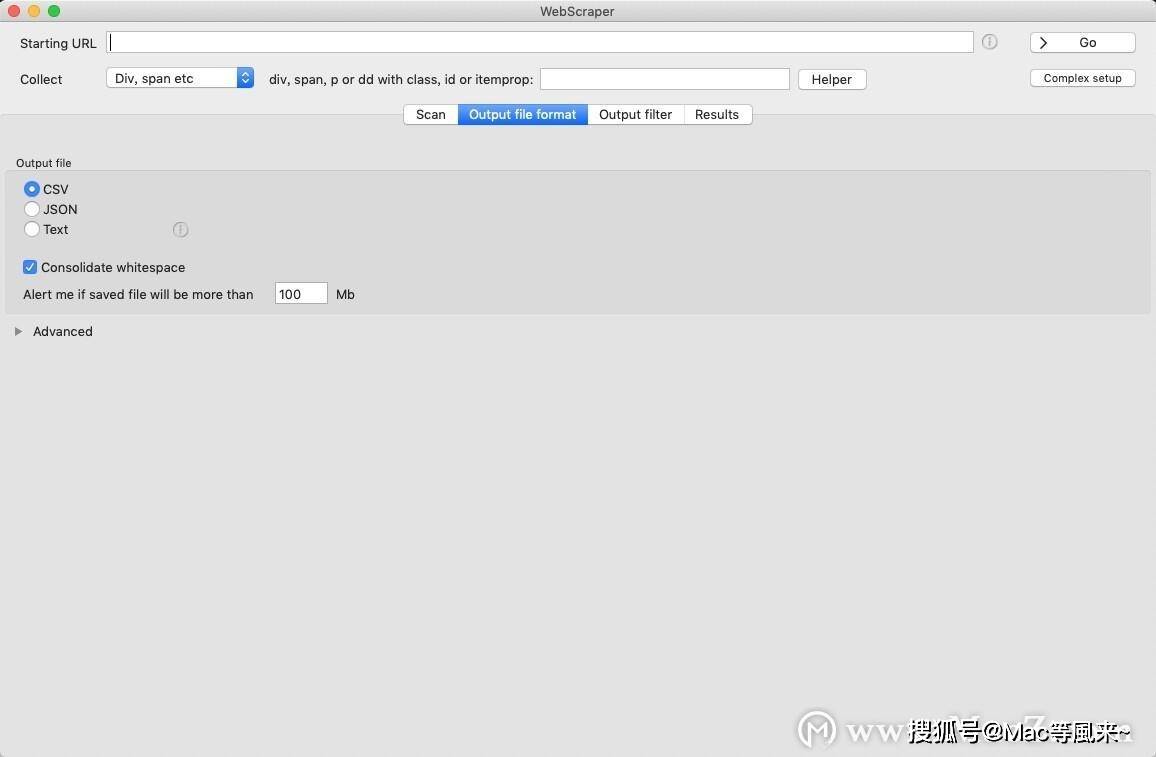The height and width of the screenshot is (757, 1156).
Task: Select the Text output format
Action: 32,229
